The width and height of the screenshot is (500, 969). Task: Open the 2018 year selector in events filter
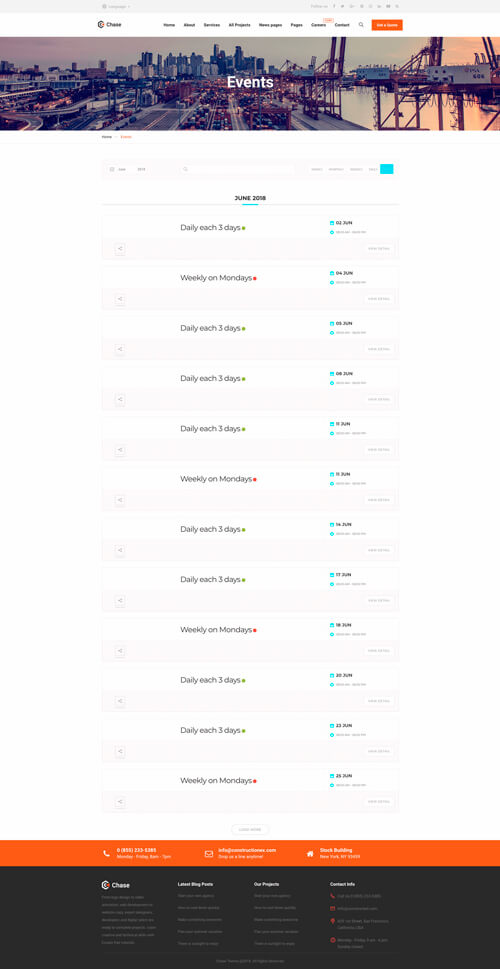click(142, 169)
